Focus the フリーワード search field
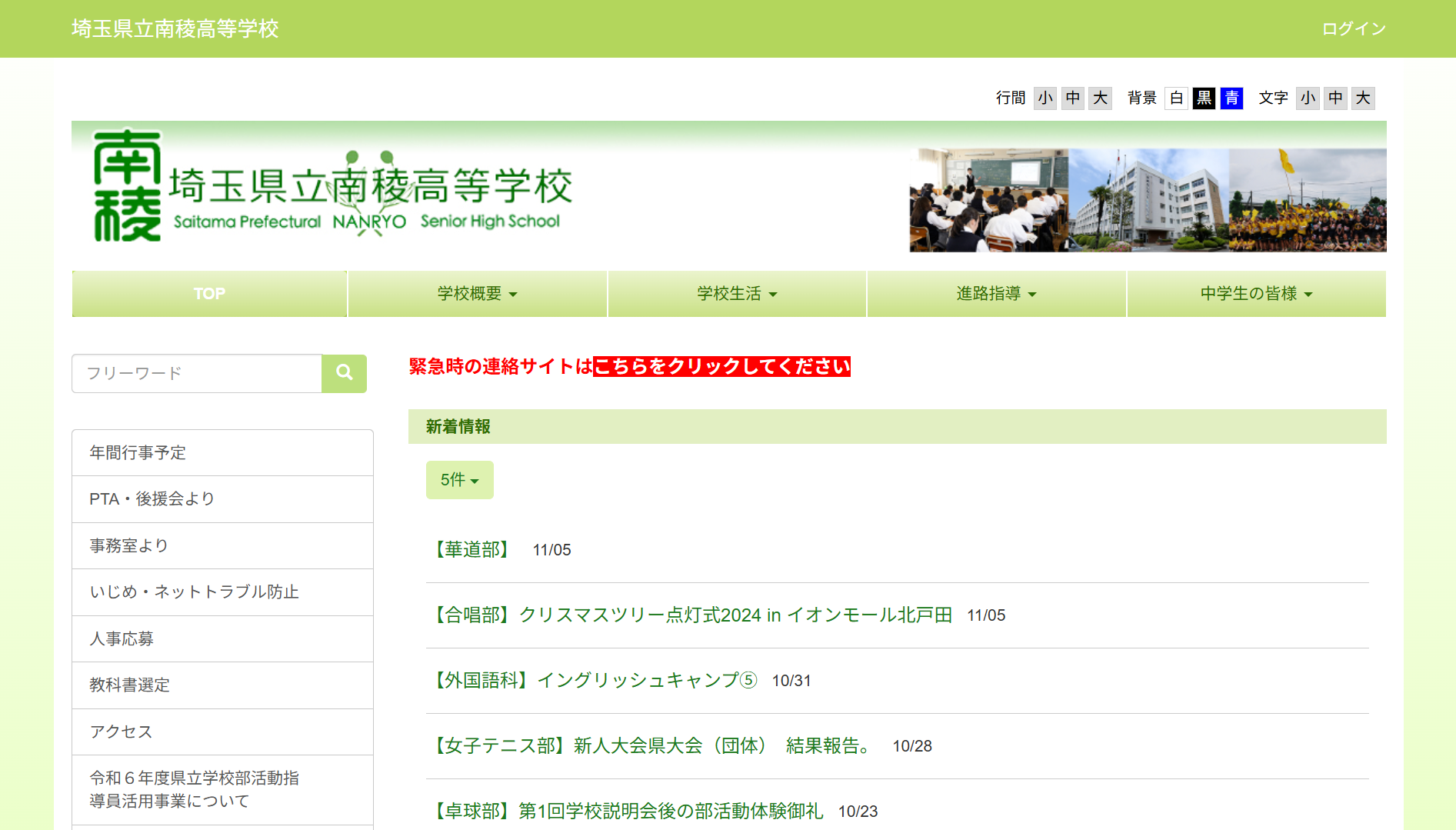 197,373
